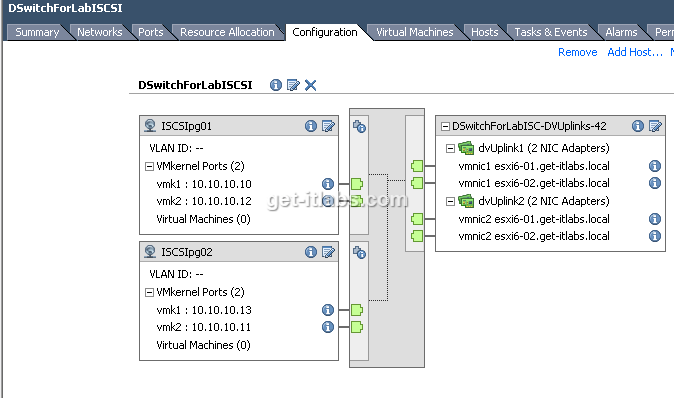Show ISCSIpg01 port group info

311,126
